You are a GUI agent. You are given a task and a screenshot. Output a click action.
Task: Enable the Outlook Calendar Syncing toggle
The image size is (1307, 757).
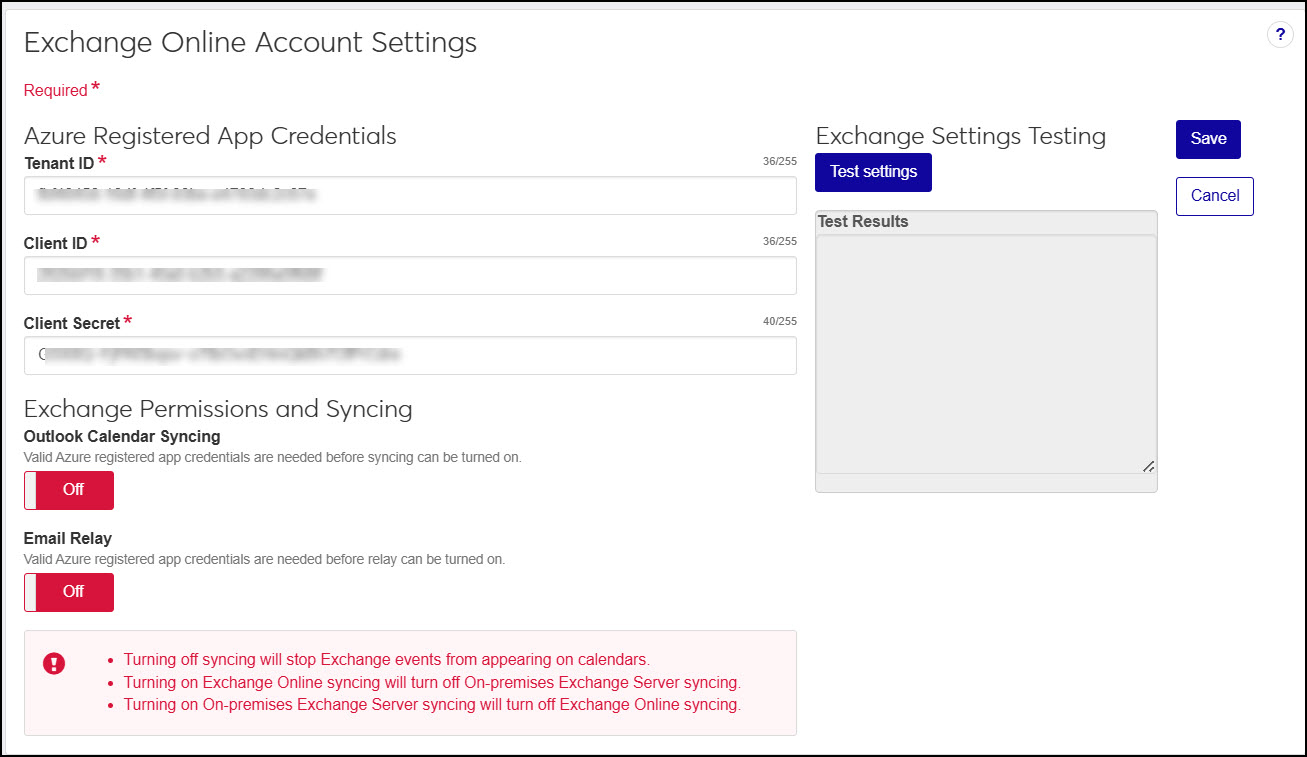tap(68, 490)
